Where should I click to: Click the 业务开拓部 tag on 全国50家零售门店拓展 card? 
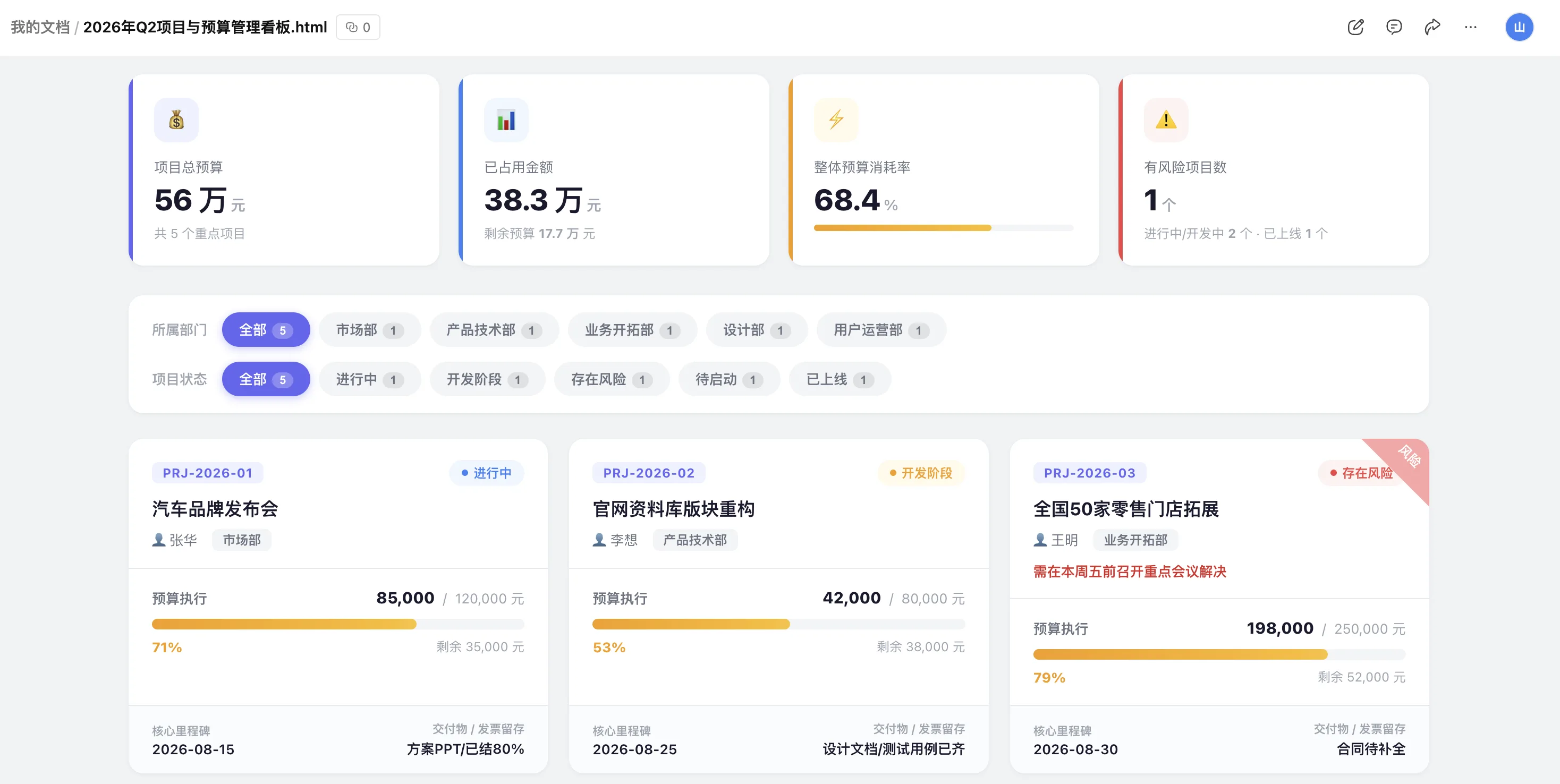[x=1135, y=540]
